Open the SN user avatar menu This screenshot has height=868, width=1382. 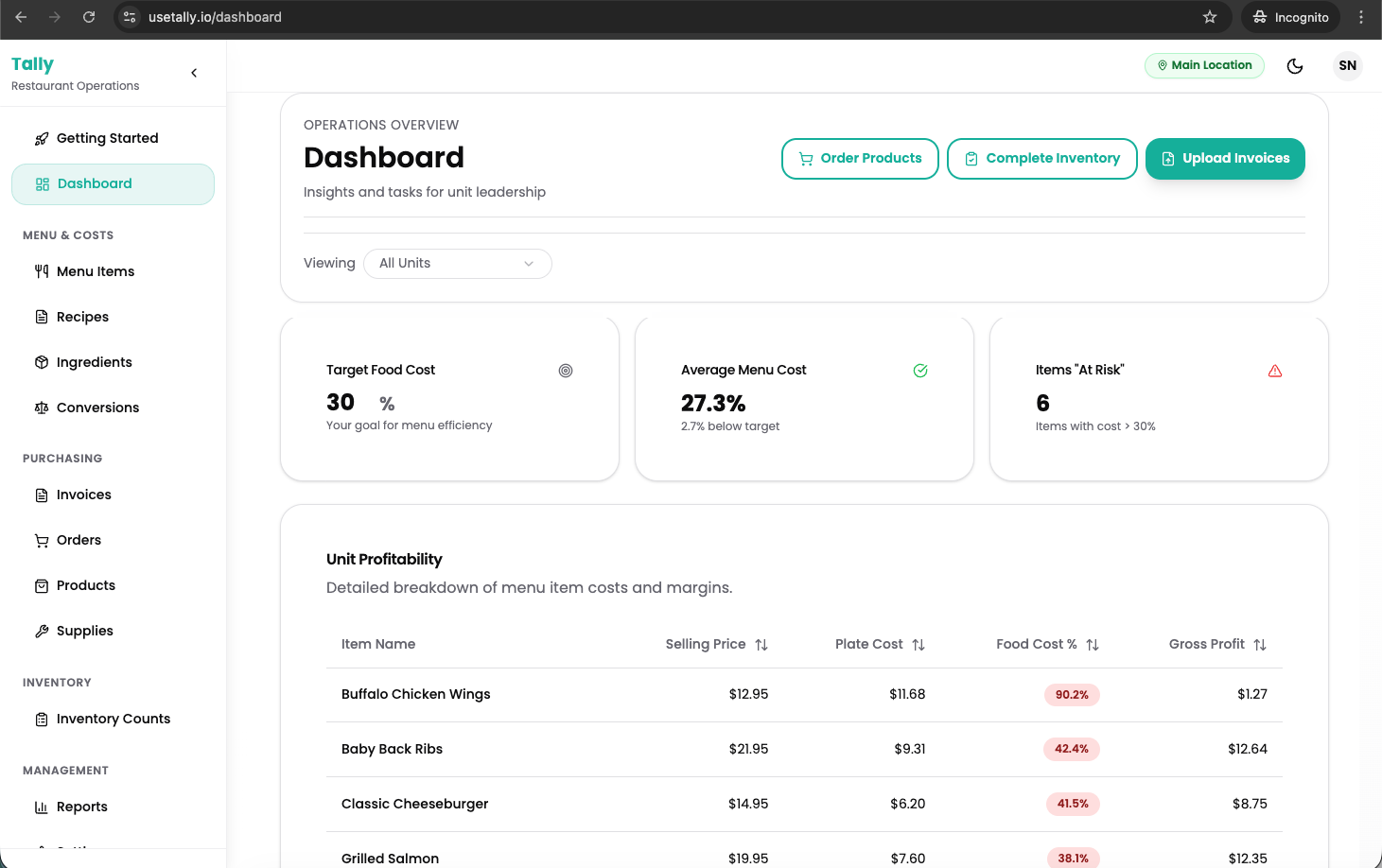tap(1347, 66)
